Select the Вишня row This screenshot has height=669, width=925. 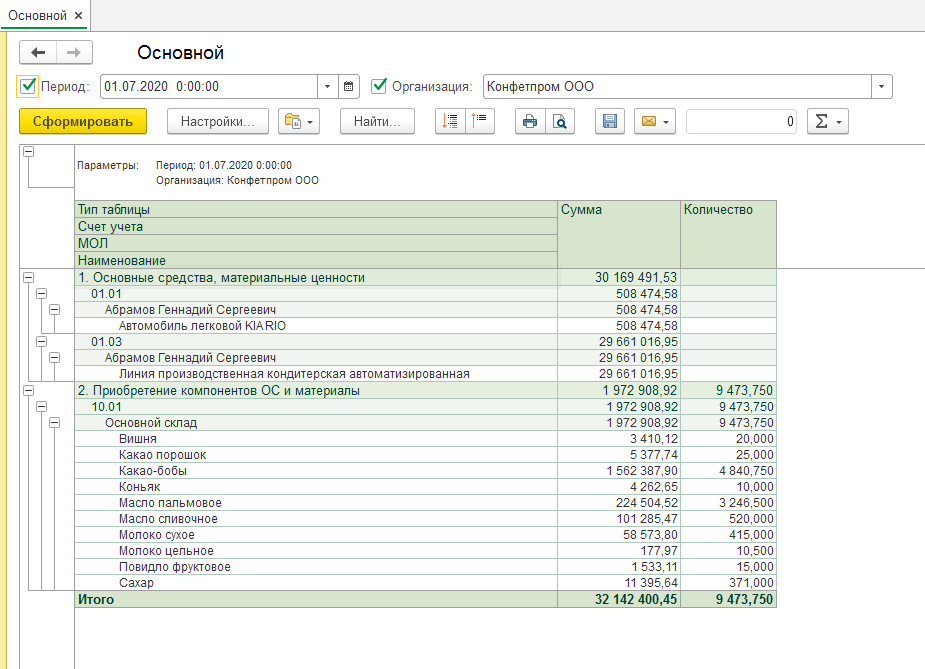425,439
